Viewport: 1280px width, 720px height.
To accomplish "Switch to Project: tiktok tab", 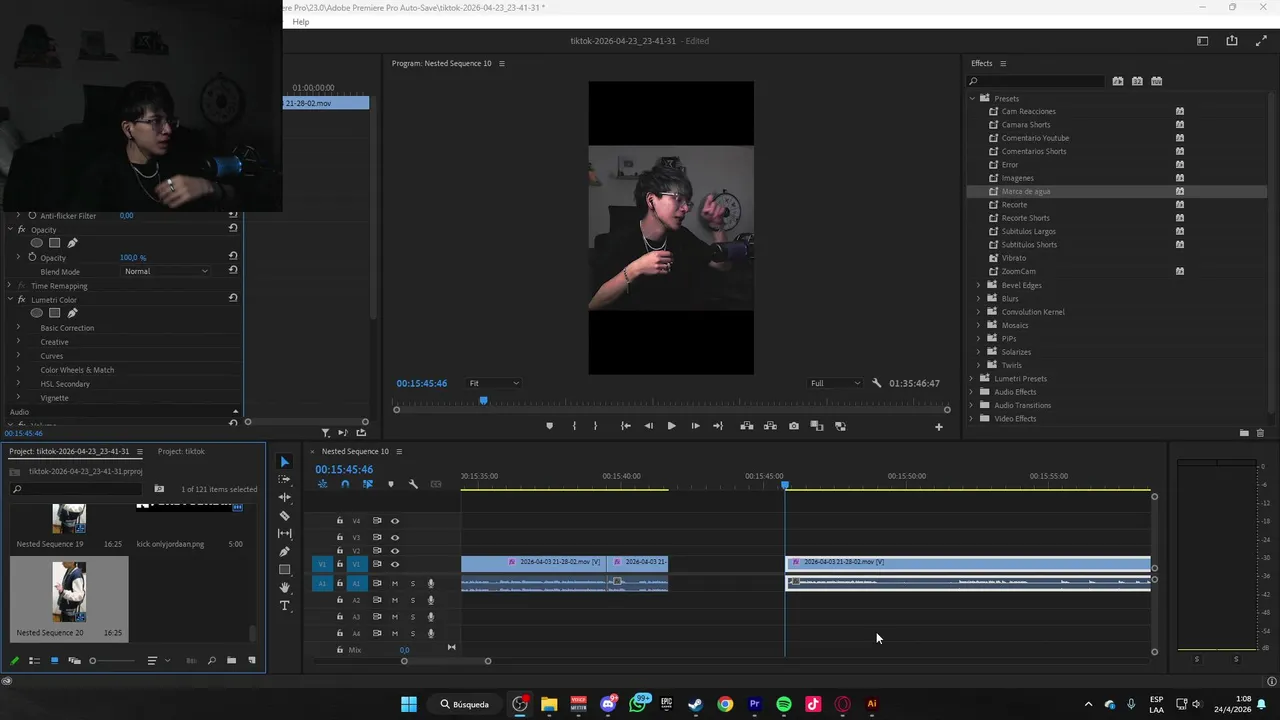I will coord(181,451).
